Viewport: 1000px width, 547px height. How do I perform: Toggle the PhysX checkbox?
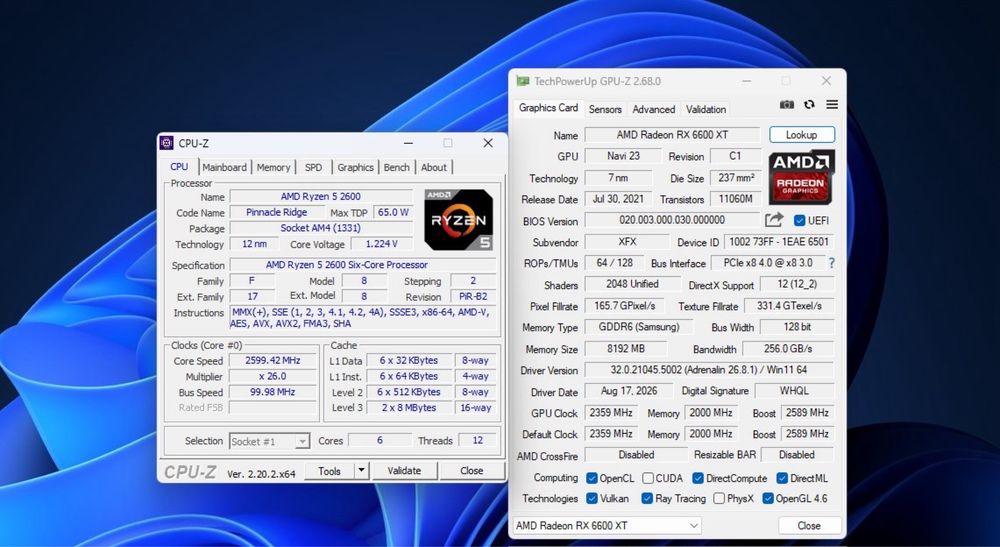coord(719,499)
